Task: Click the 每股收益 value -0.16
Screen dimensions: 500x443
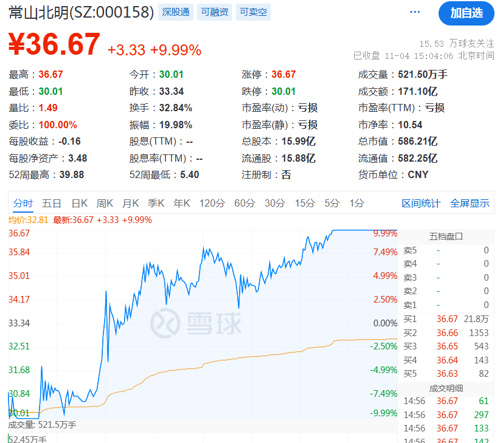Action: pos(70,141)
